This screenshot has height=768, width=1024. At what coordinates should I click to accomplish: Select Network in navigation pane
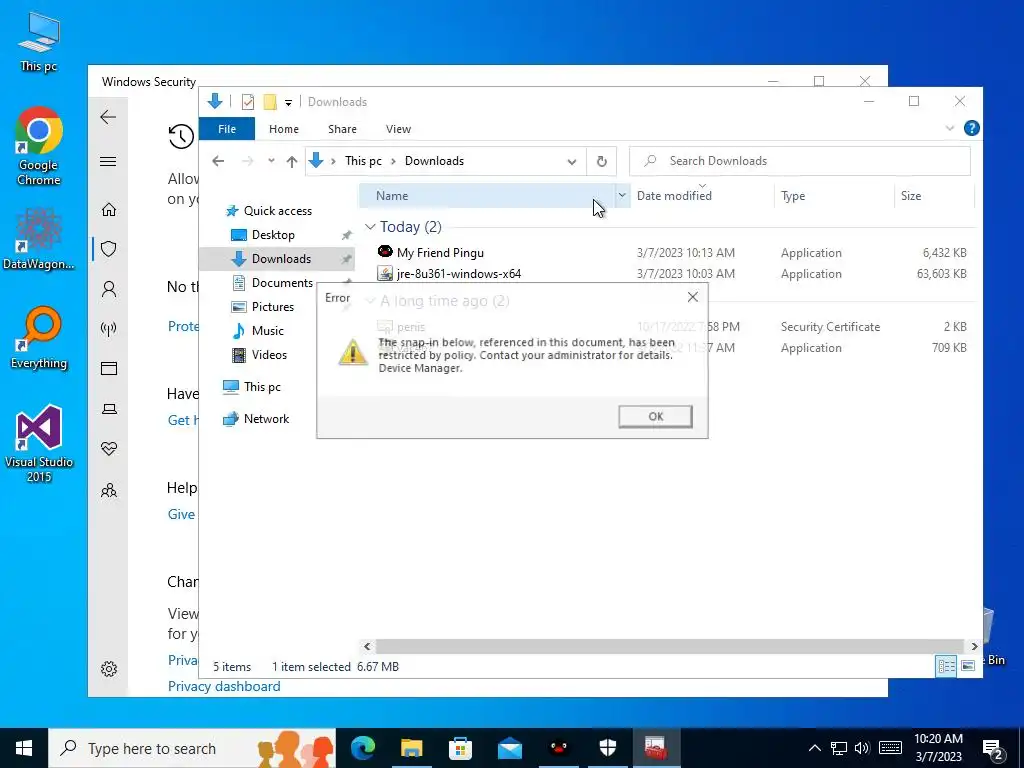266,419
